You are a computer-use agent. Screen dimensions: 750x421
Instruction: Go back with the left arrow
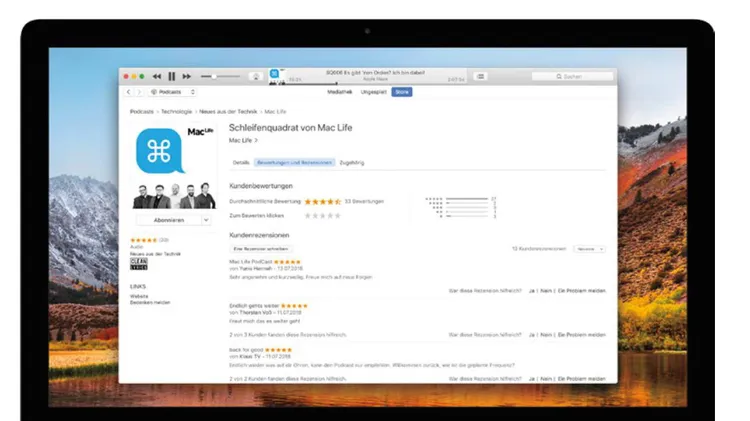click(x=128, y=92)
